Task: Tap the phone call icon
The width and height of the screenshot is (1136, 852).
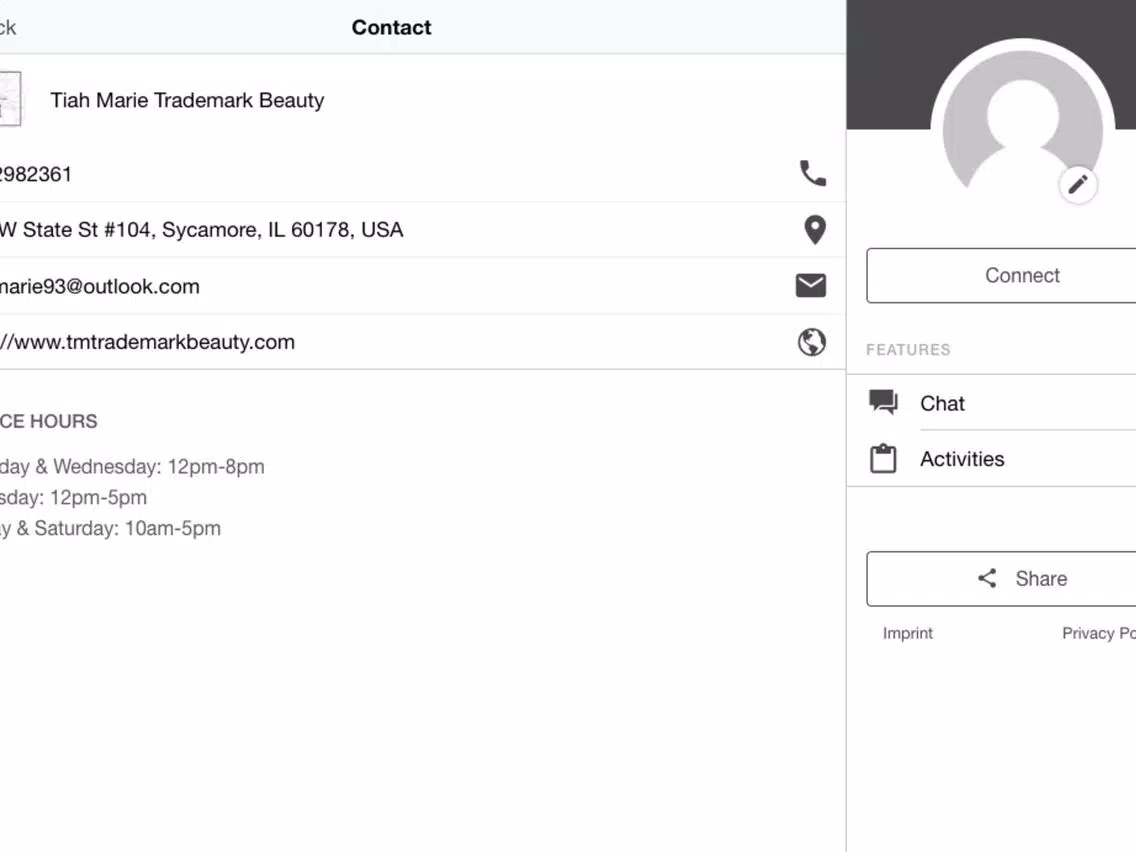Action: (812, 173)
